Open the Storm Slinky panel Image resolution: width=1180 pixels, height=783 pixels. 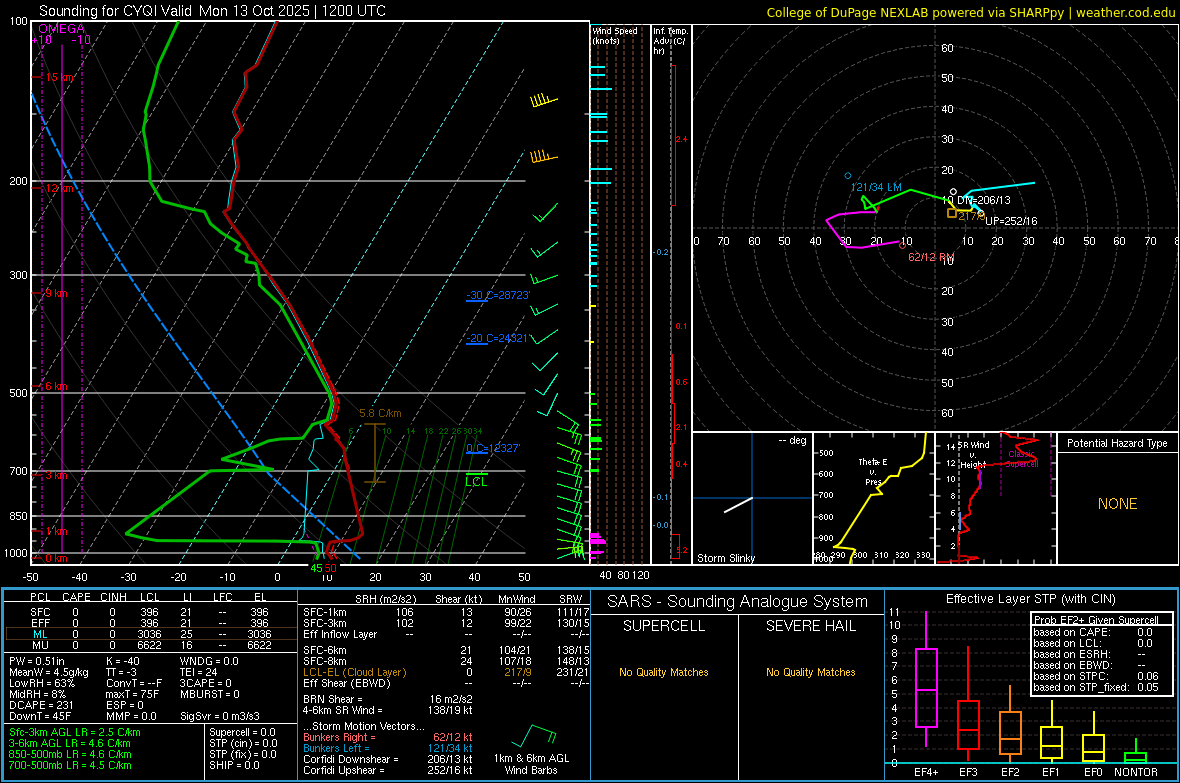coord(752,498)
